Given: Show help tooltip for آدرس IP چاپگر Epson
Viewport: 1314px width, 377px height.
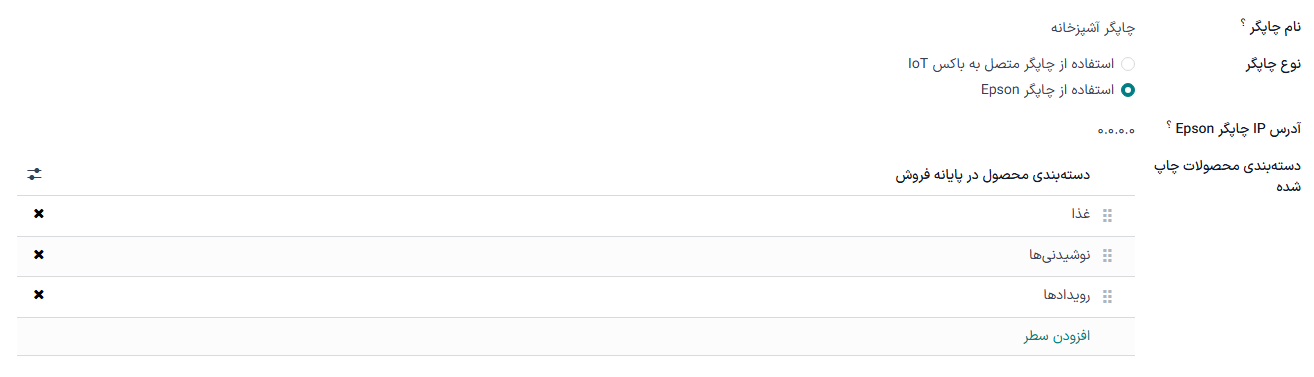Looking at the screenshot, I should coord(1170,124).
